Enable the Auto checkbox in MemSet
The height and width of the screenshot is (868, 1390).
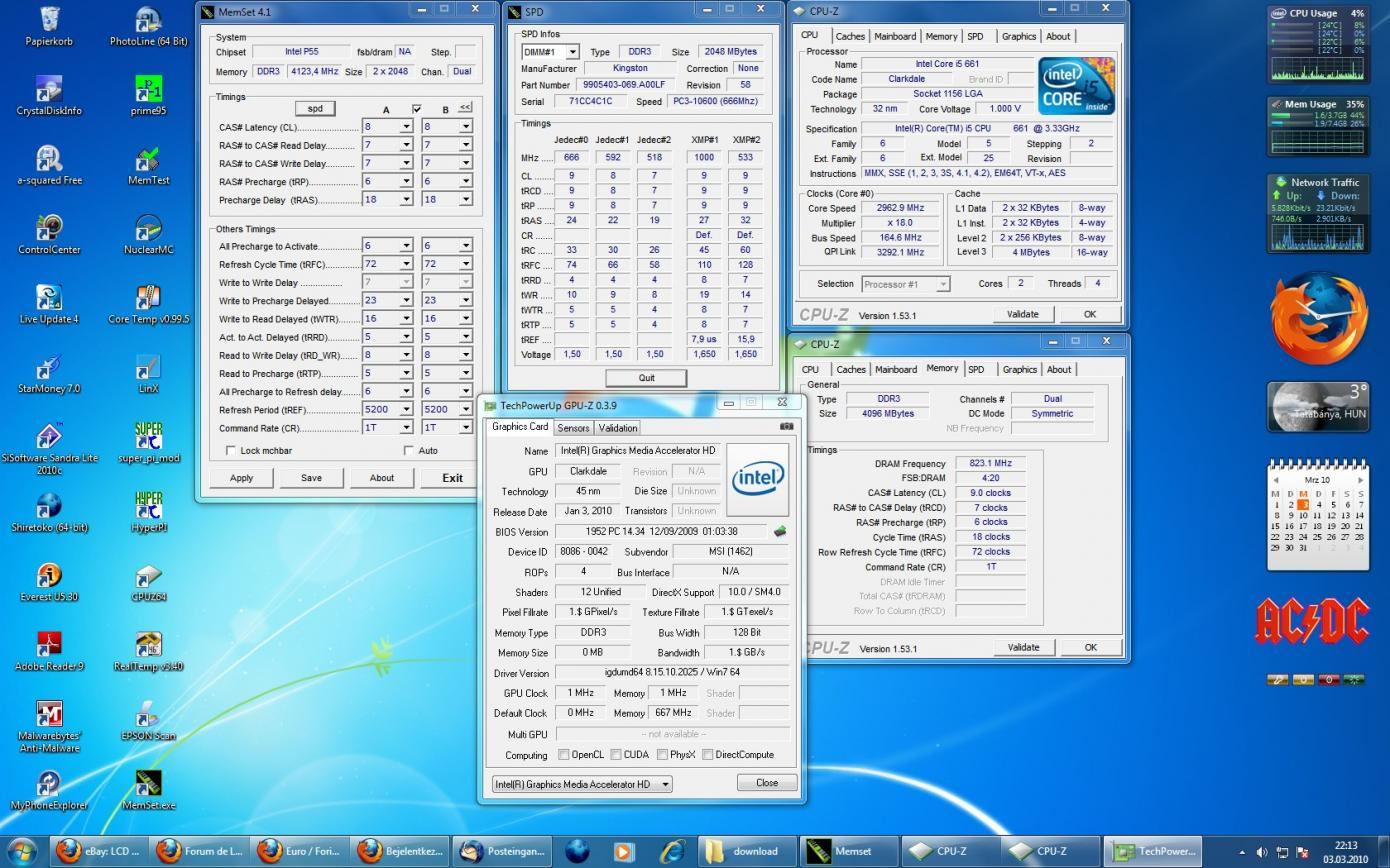click(408, 450)
